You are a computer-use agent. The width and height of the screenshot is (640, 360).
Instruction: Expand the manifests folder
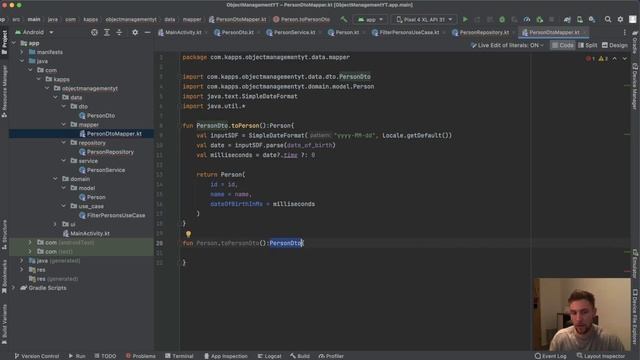pos(22,52)
